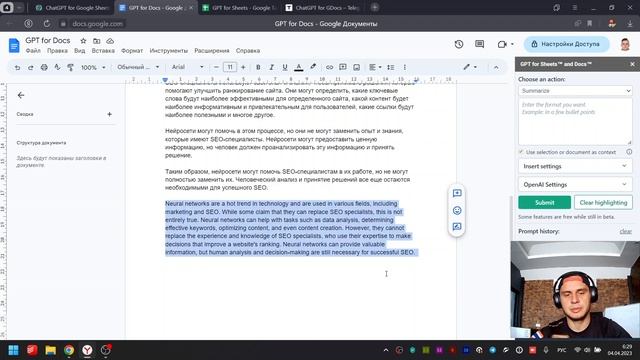Star the GPT for Docs document

[x=83, y=41]
